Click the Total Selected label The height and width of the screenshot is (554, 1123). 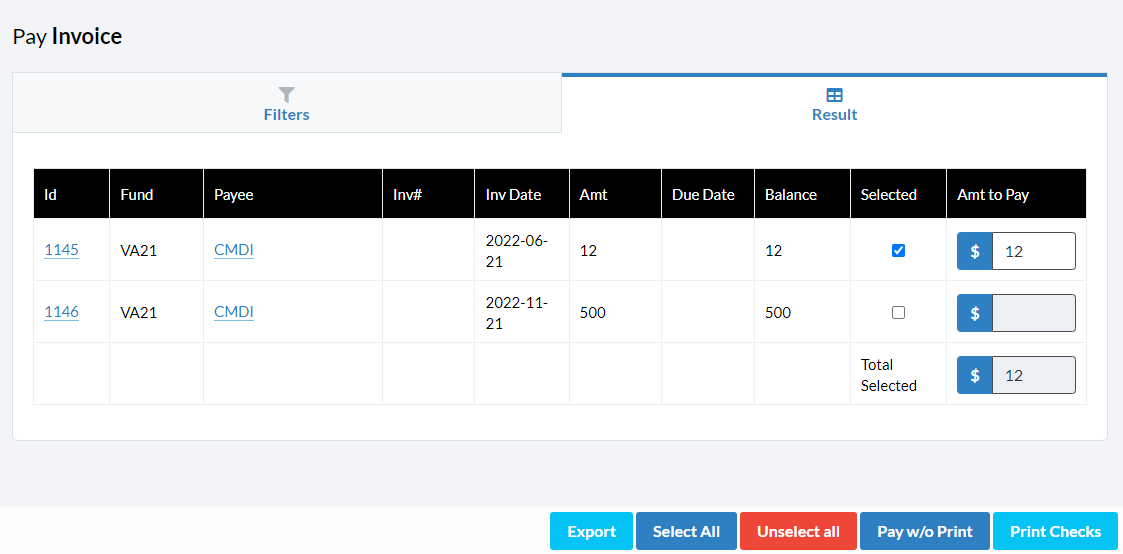point(889,375)
